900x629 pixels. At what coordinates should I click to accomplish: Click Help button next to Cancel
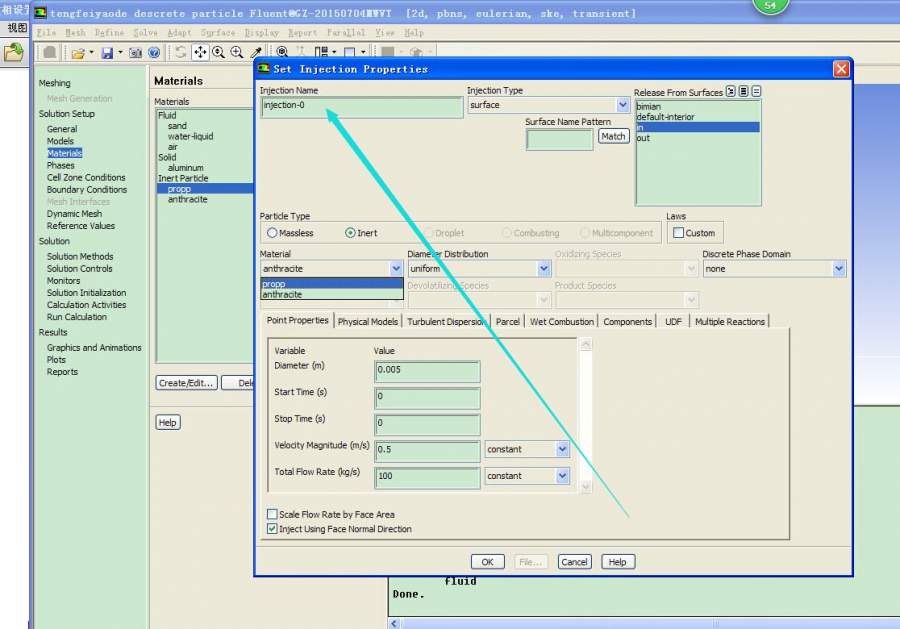click(618, 562)
